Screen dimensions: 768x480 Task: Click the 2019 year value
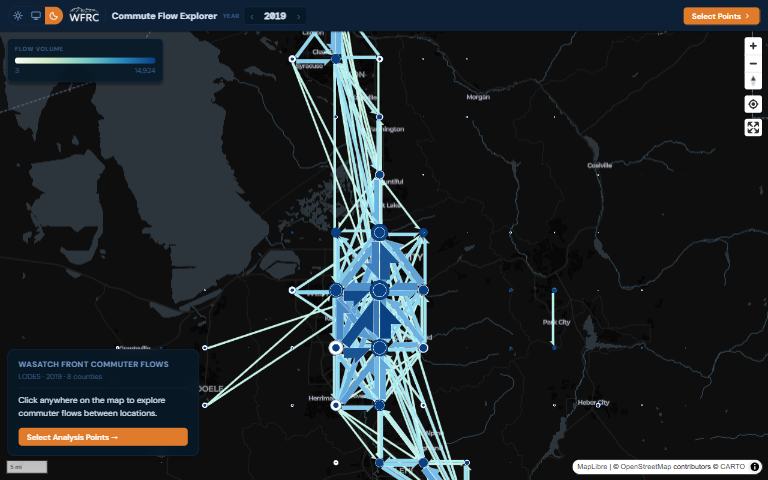point(275,16)
